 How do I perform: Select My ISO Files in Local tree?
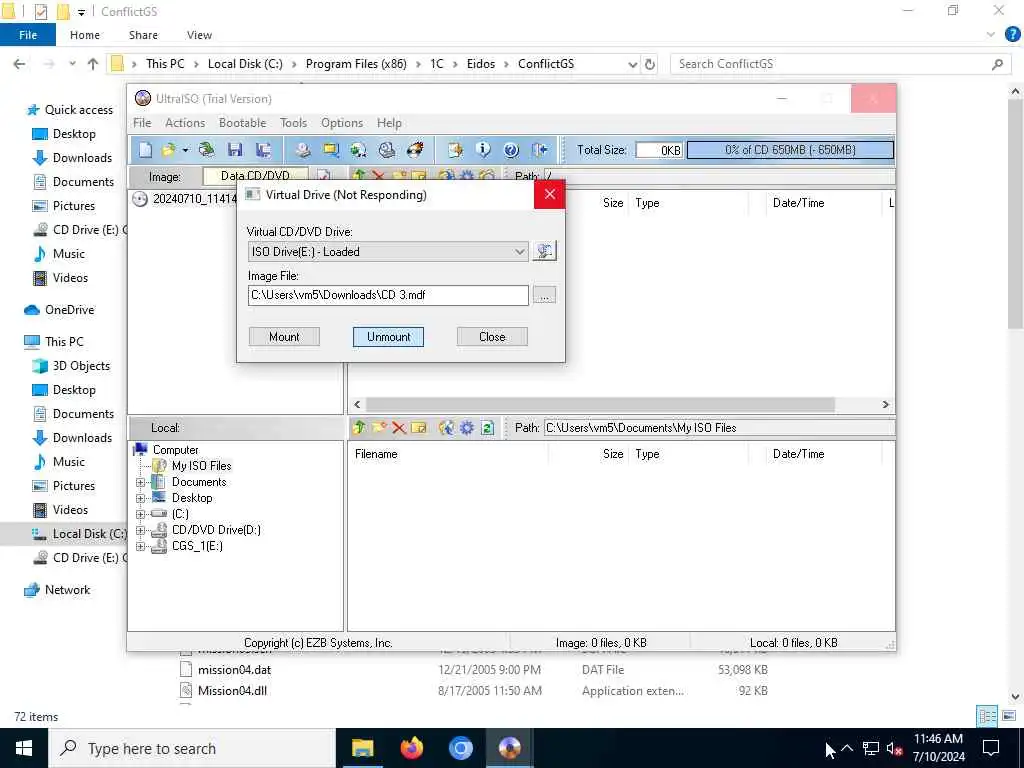201,466
